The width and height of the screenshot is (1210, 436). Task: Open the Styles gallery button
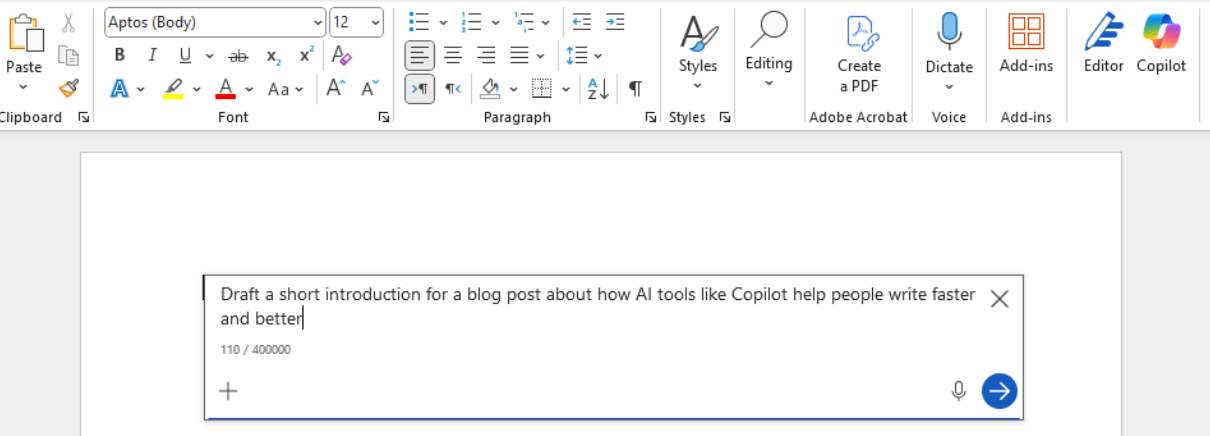698,52
